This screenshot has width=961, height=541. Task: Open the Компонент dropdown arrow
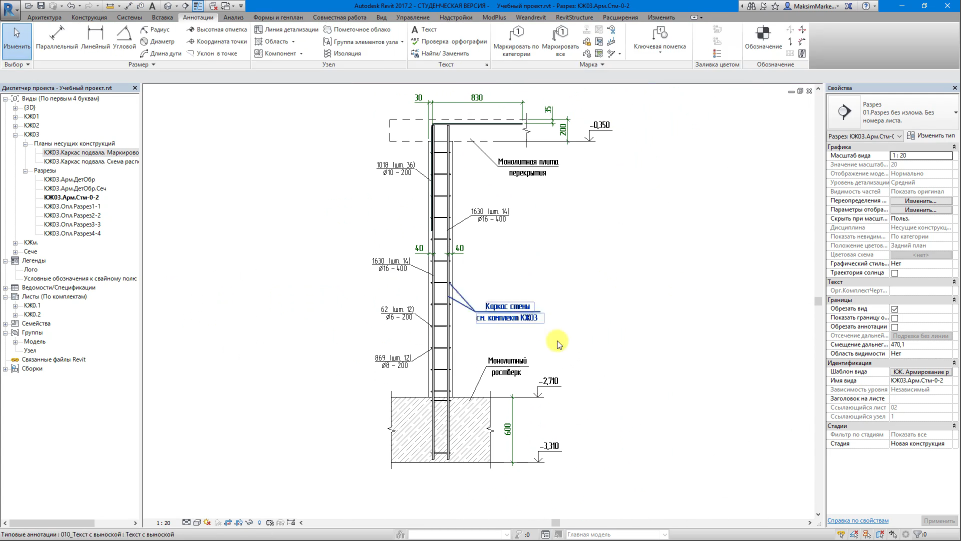[301, 53]
